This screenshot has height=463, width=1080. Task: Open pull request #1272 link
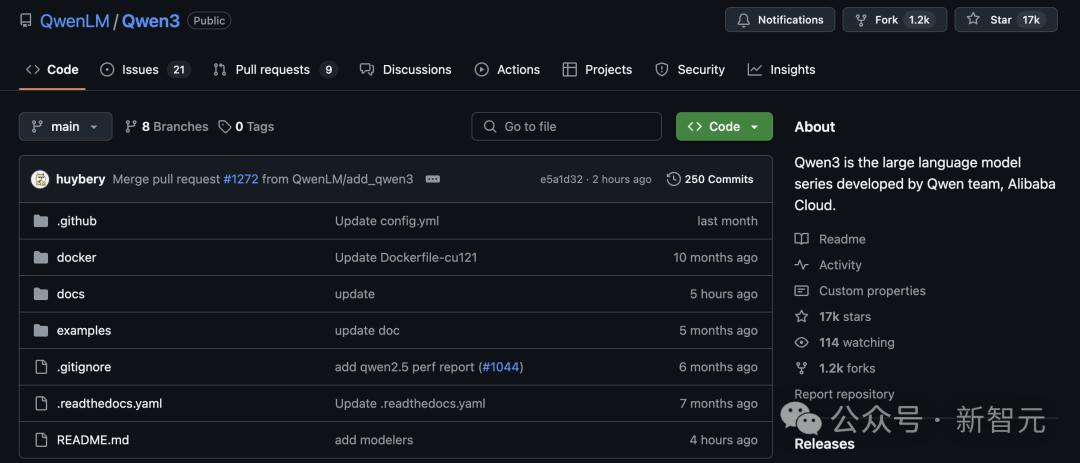[240, 179]
